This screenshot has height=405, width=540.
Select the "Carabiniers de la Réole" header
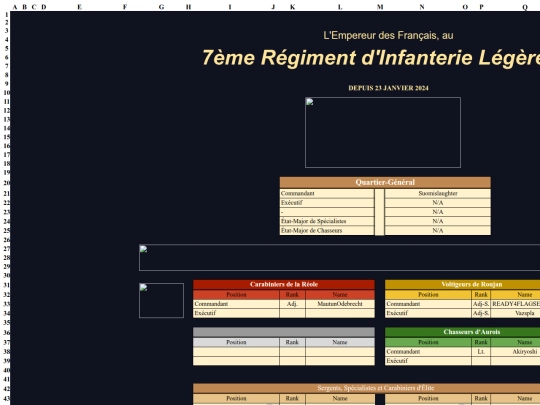point(284,284)
